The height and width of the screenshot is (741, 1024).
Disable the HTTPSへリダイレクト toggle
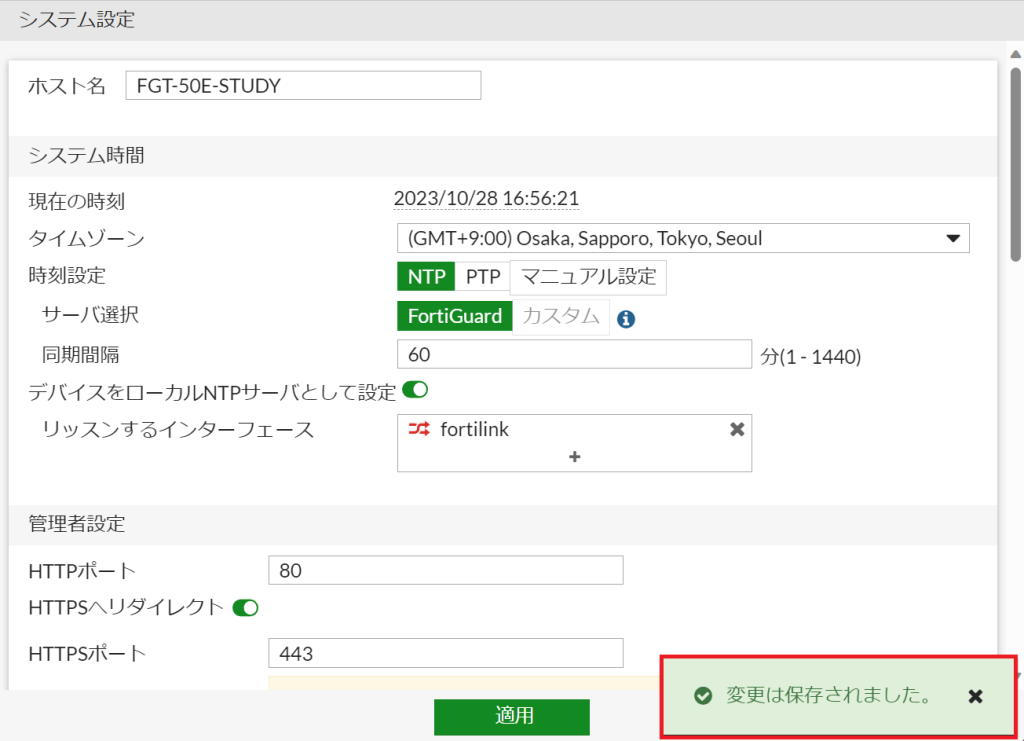pyautogui.click(x=245, y=607)
